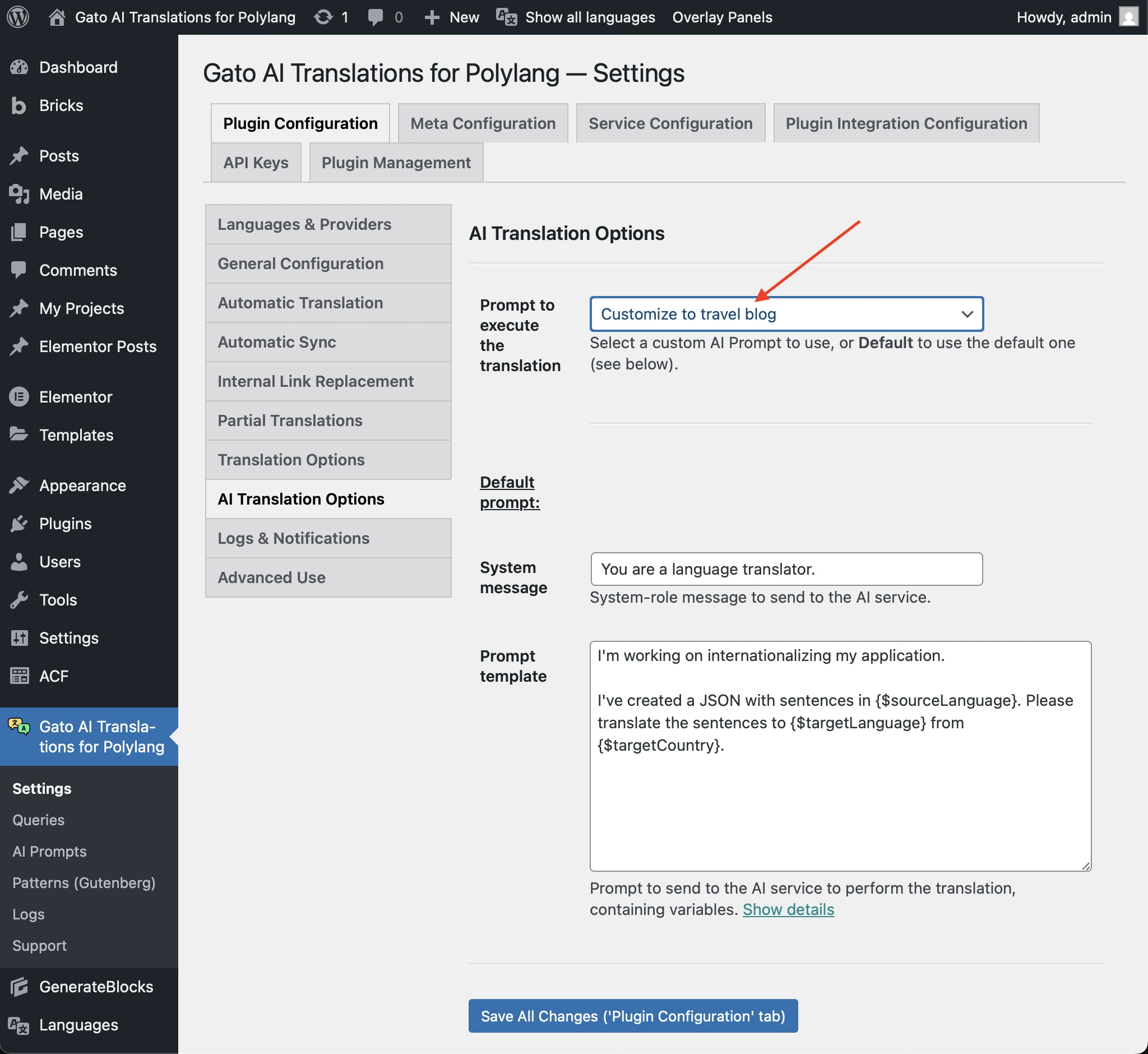Expand Show details under the prompt template
The image size is (1148, 1054).
[788, 909]
